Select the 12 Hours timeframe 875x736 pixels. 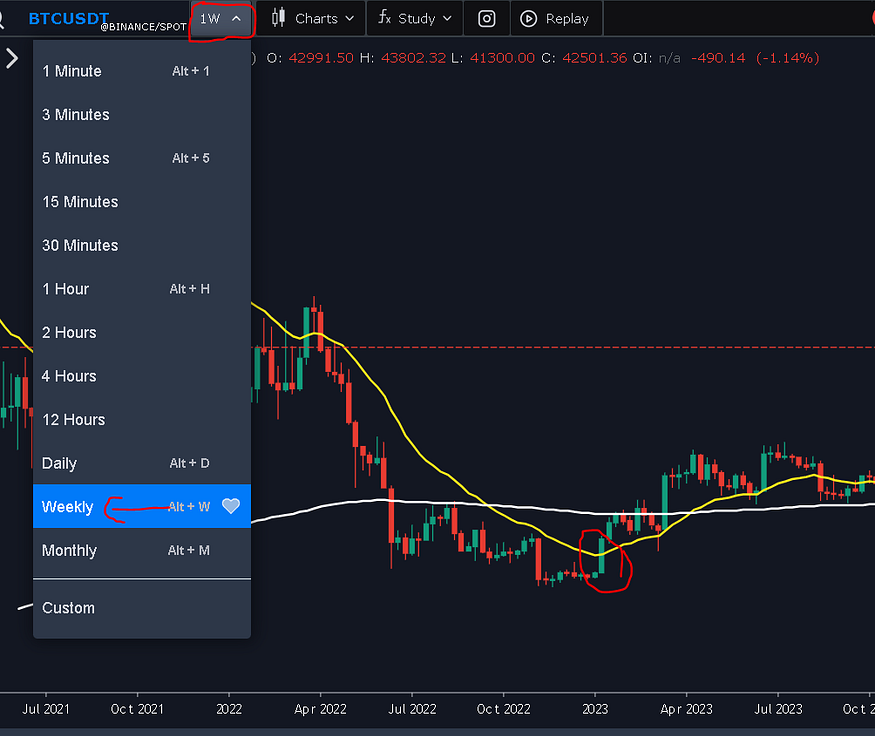(x=142, y=420)
